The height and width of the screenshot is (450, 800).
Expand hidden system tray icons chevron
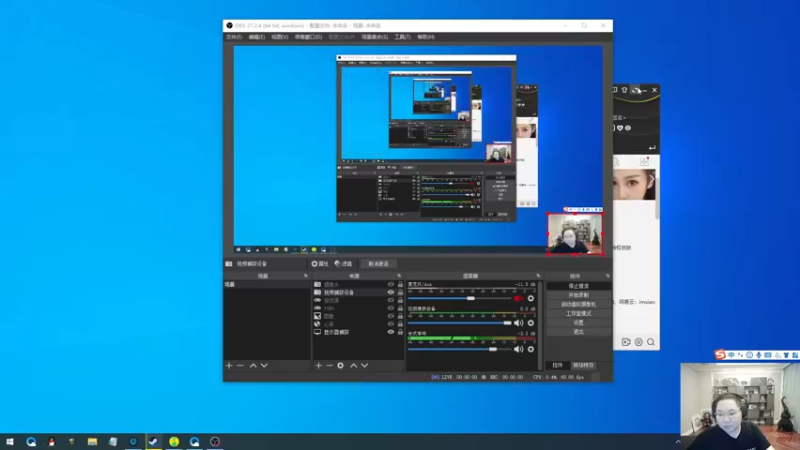(x=678, y=441)
